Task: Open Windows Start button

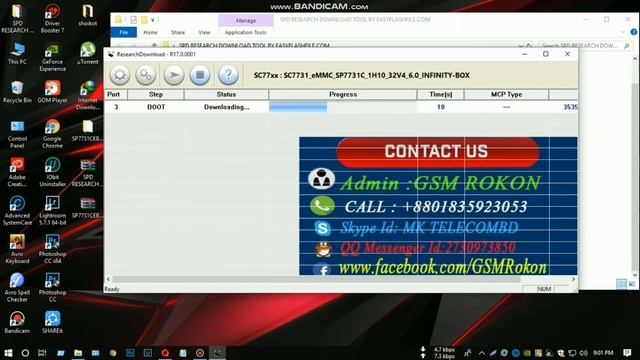Action: 8,353
